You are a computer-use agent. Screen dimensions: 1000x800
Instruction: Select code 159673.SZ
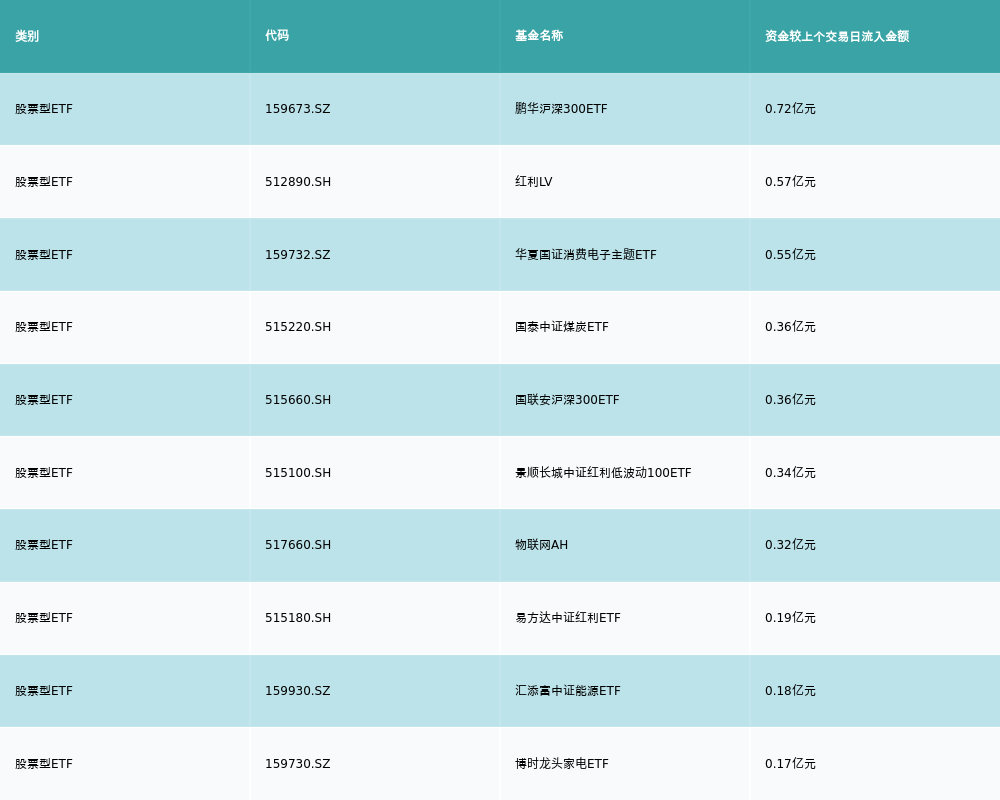point(298,108)
